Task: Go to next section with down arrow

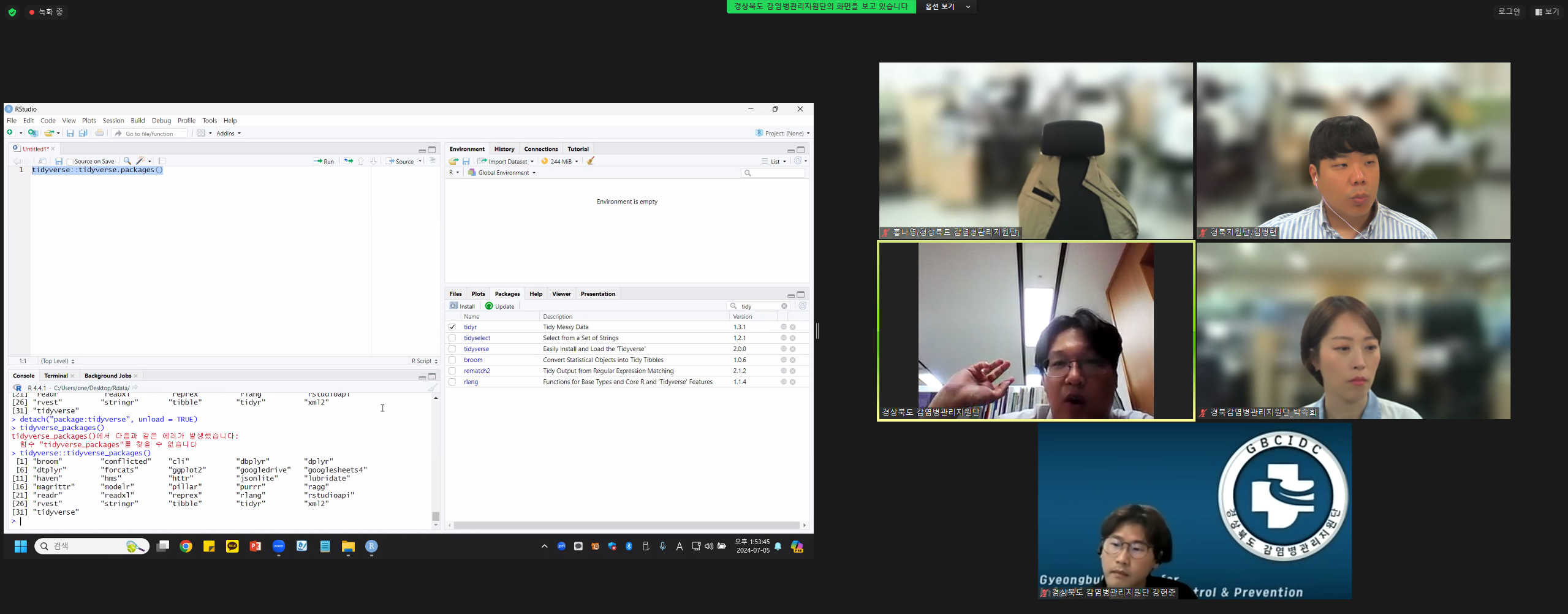Action: 373,161
